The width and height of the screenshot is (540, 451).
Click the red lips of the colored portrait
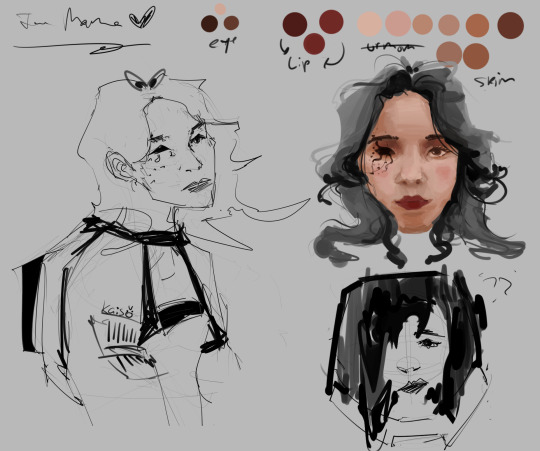click(414, 202)
